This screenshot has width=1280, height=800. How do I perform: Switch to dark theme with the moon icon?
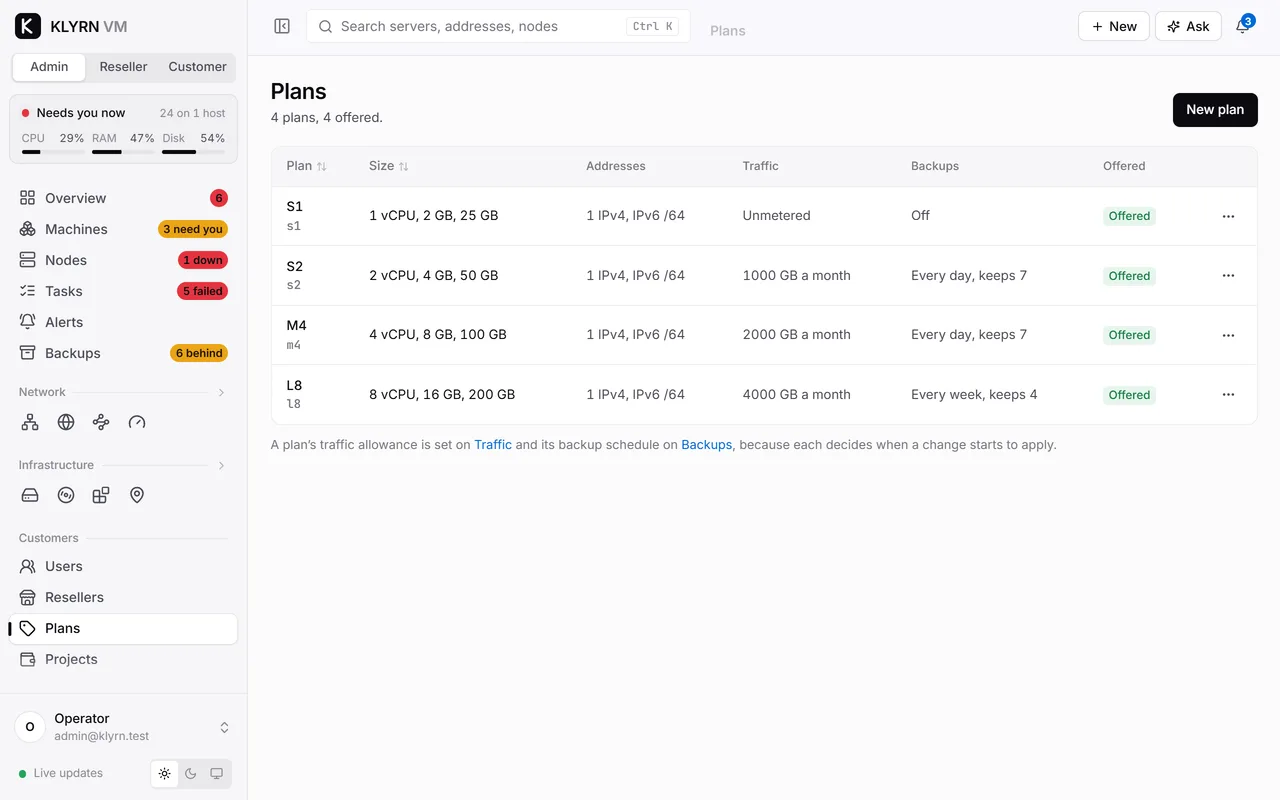click(191, 774)
